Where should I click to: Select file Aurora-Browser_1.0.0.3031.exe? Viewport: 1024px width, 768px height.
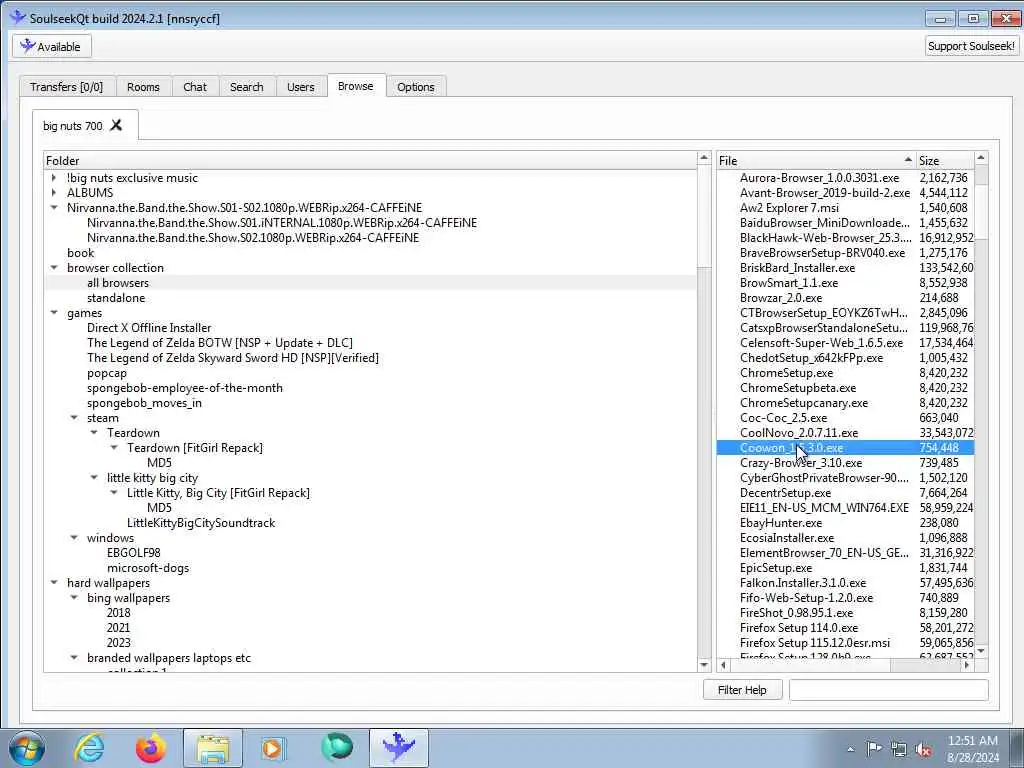(819, 178)
